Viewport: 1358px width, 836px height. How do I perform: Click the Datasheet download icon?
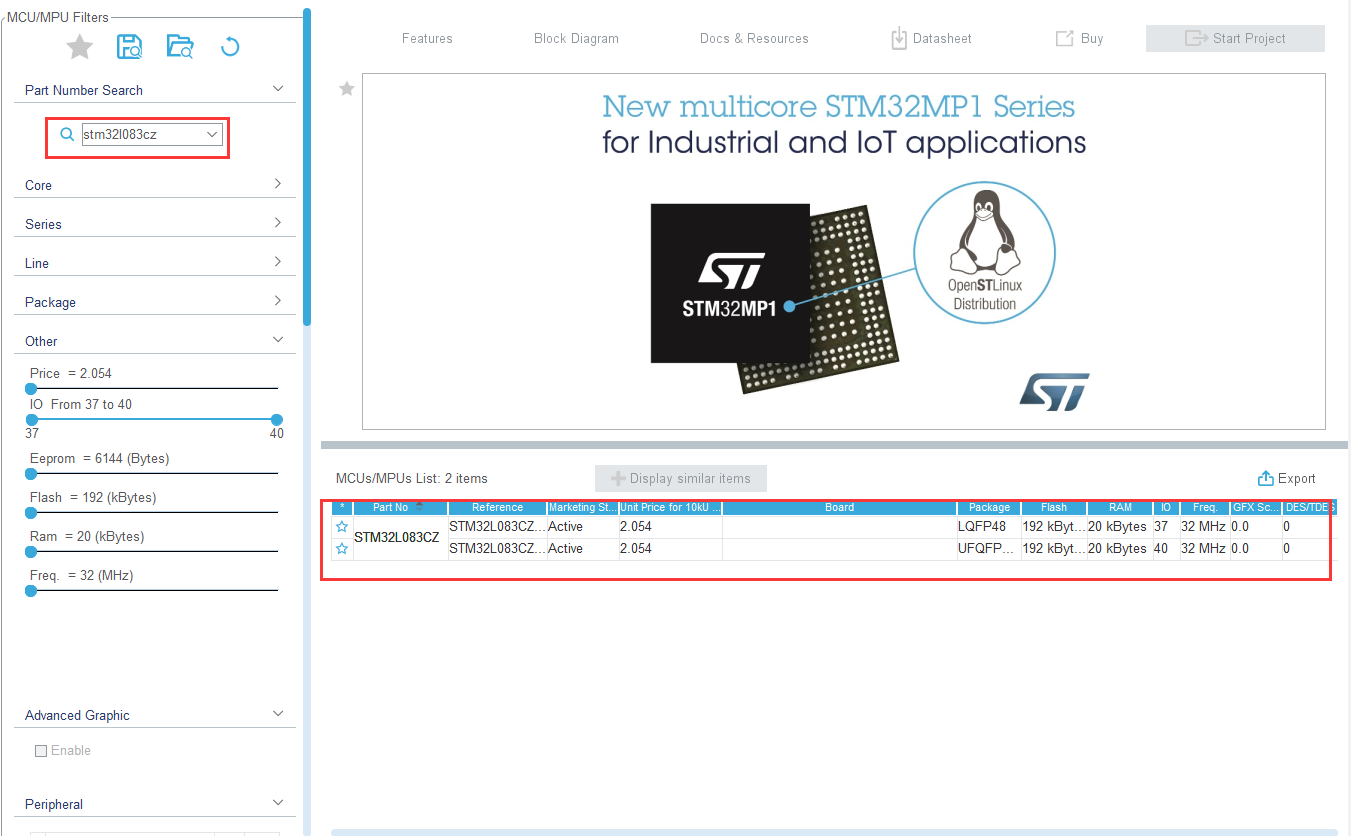(899, 38)
